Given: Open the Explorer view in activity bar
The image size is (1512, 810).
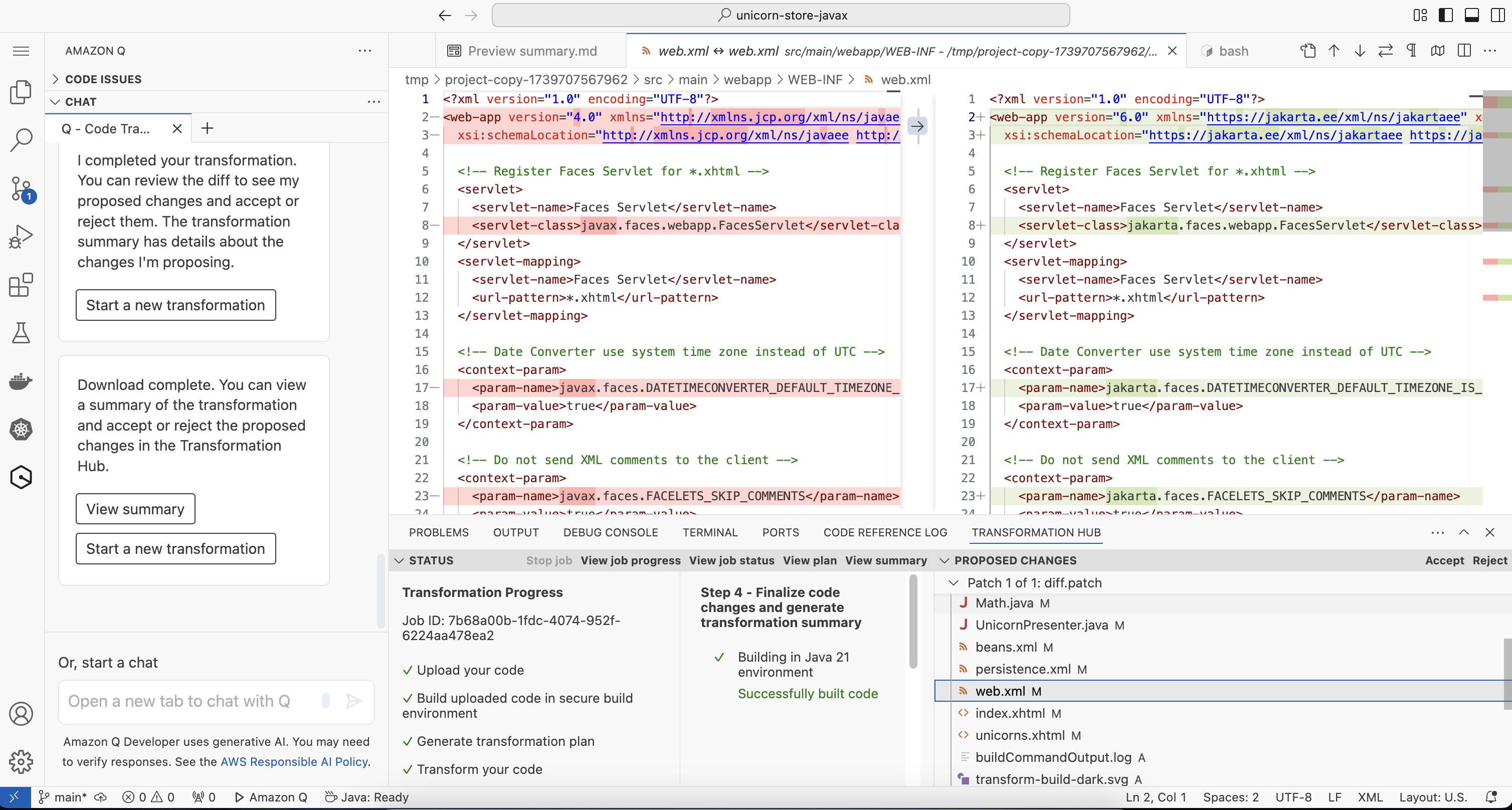Looking at the screenshot, I should (x=21, y=92).
